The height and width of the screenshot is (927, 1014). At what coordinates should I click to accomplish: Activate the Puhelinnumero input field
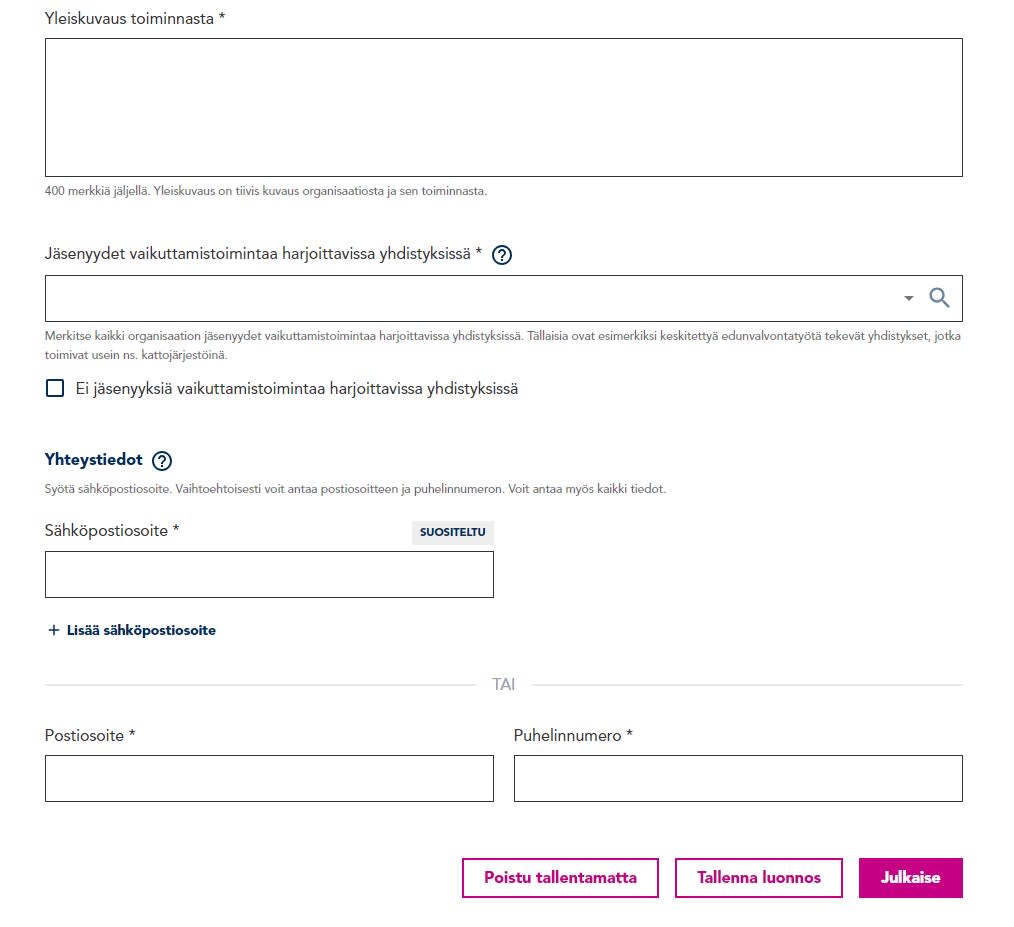(x=738, y=778)
